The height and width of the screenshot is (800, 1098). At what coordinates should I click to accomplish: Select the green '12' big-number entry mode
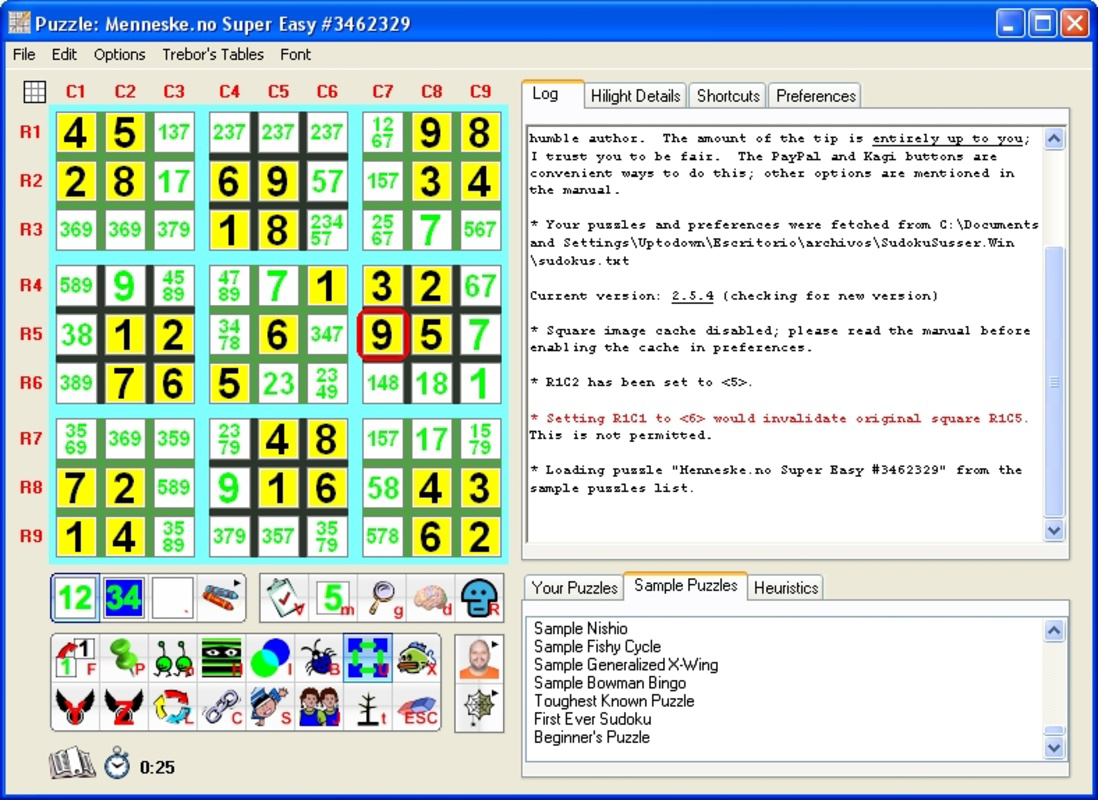(x=76, y=598)
